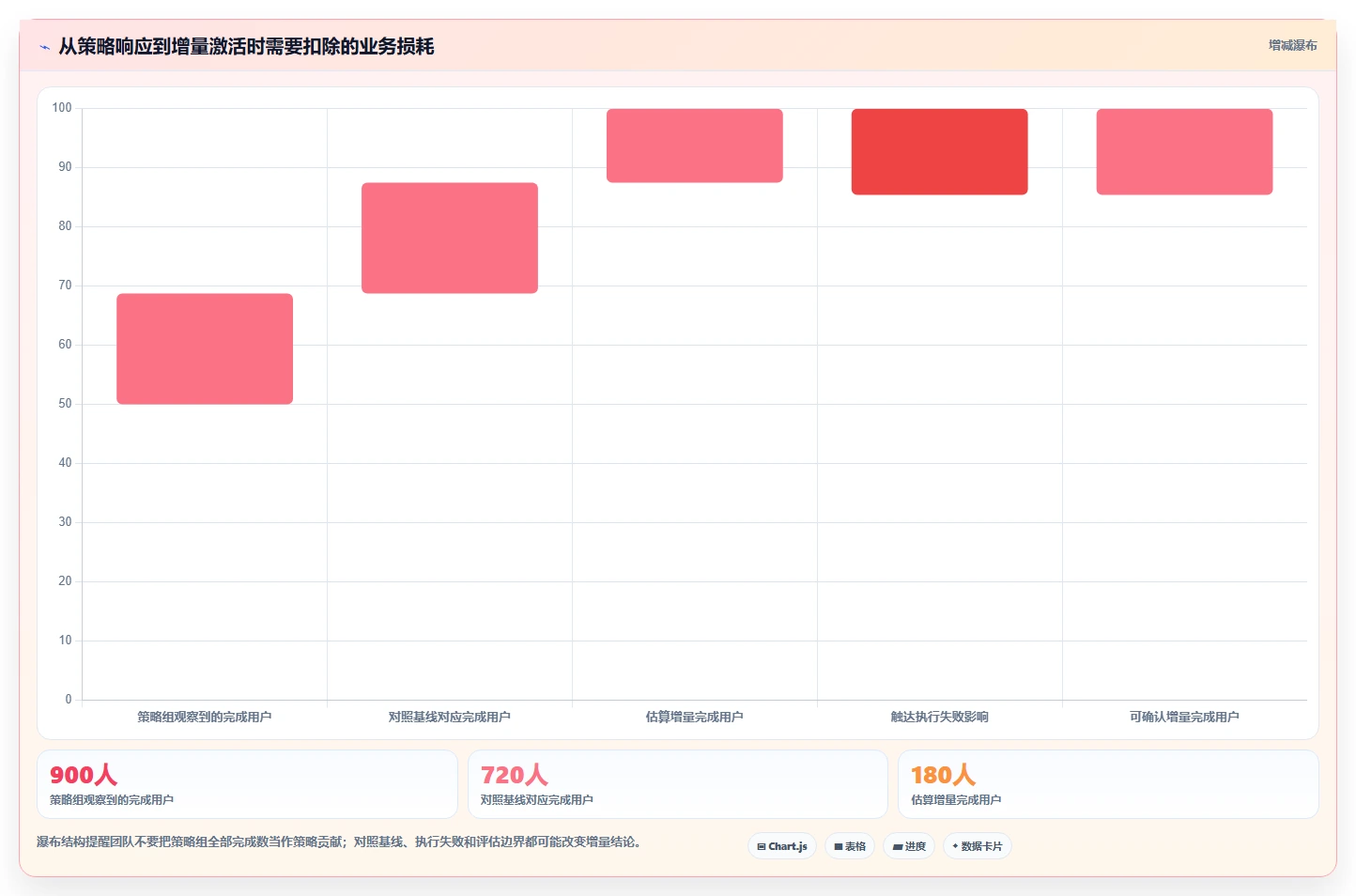The height and width of the screenshot is (896, 1356).
Task: Select the 进度 tag chip
Action: pyautogui.click(x=909, y=846)
